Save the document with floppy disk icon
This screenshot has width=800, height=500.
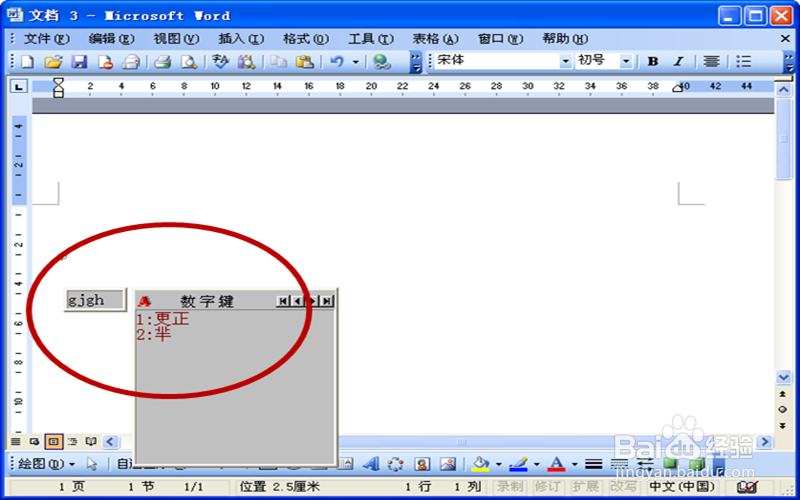click(x=79, y=62)
